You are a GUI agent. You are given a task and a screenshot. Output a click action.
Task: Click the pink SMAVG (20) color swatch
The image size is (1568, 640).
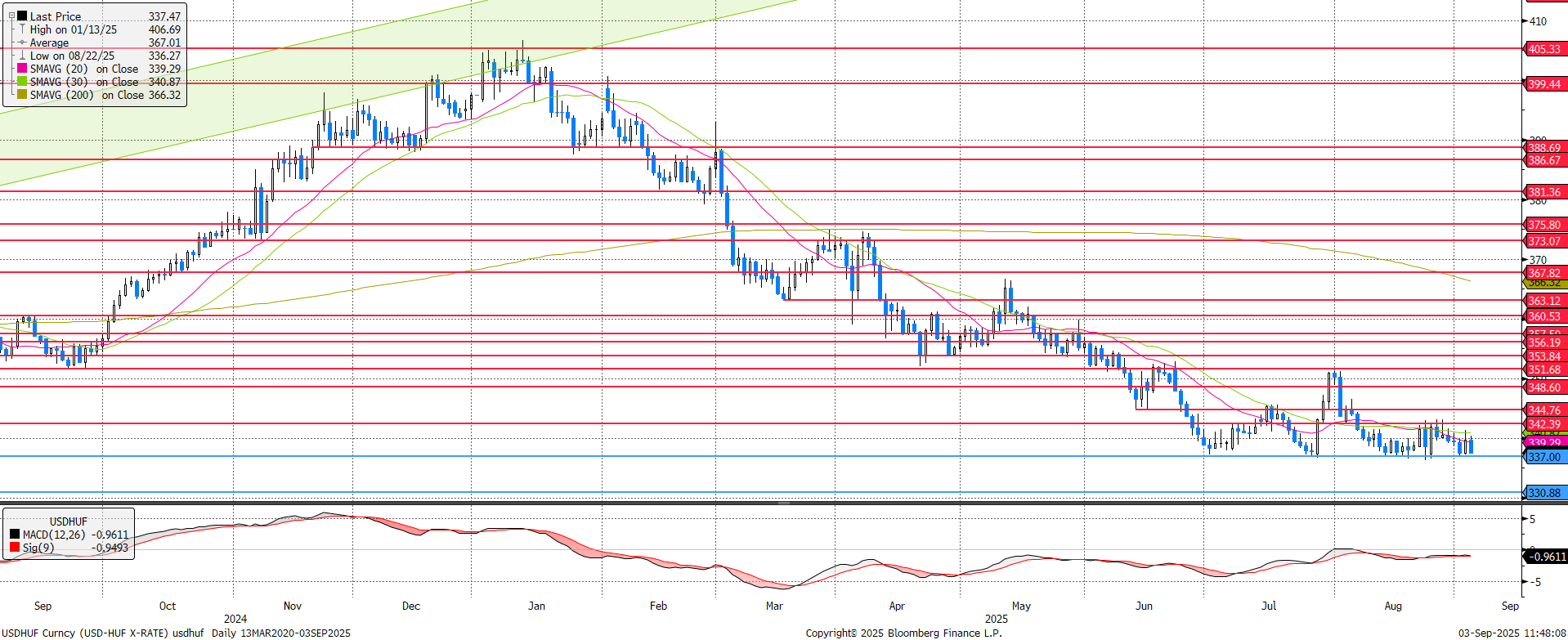(x=23, y=69)
